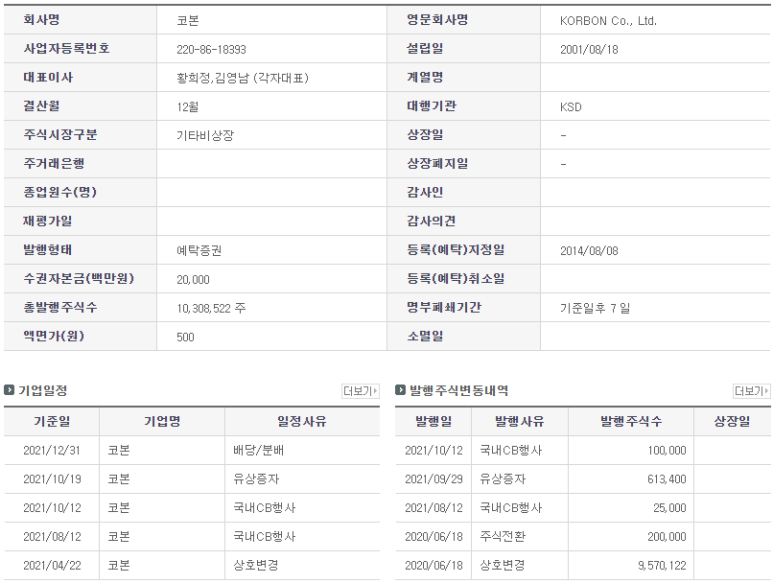773x583 pixels.
Task: Click the 25,000 issued shares value
Action: [x=669, y=508]
